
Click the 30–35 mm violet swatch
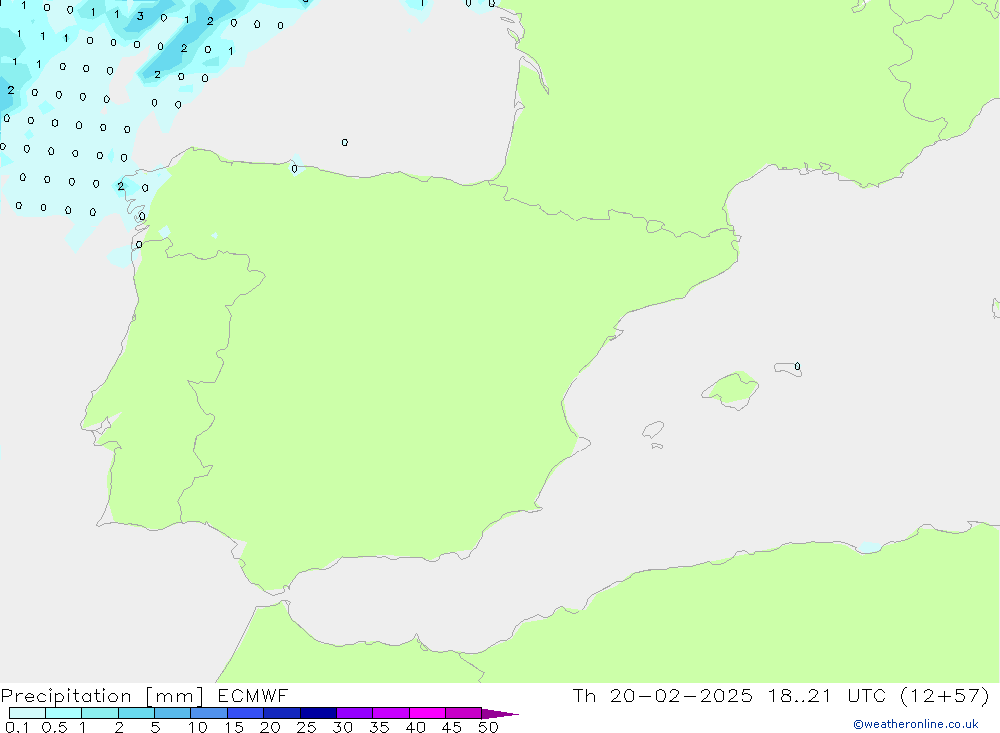click(355, 713)
